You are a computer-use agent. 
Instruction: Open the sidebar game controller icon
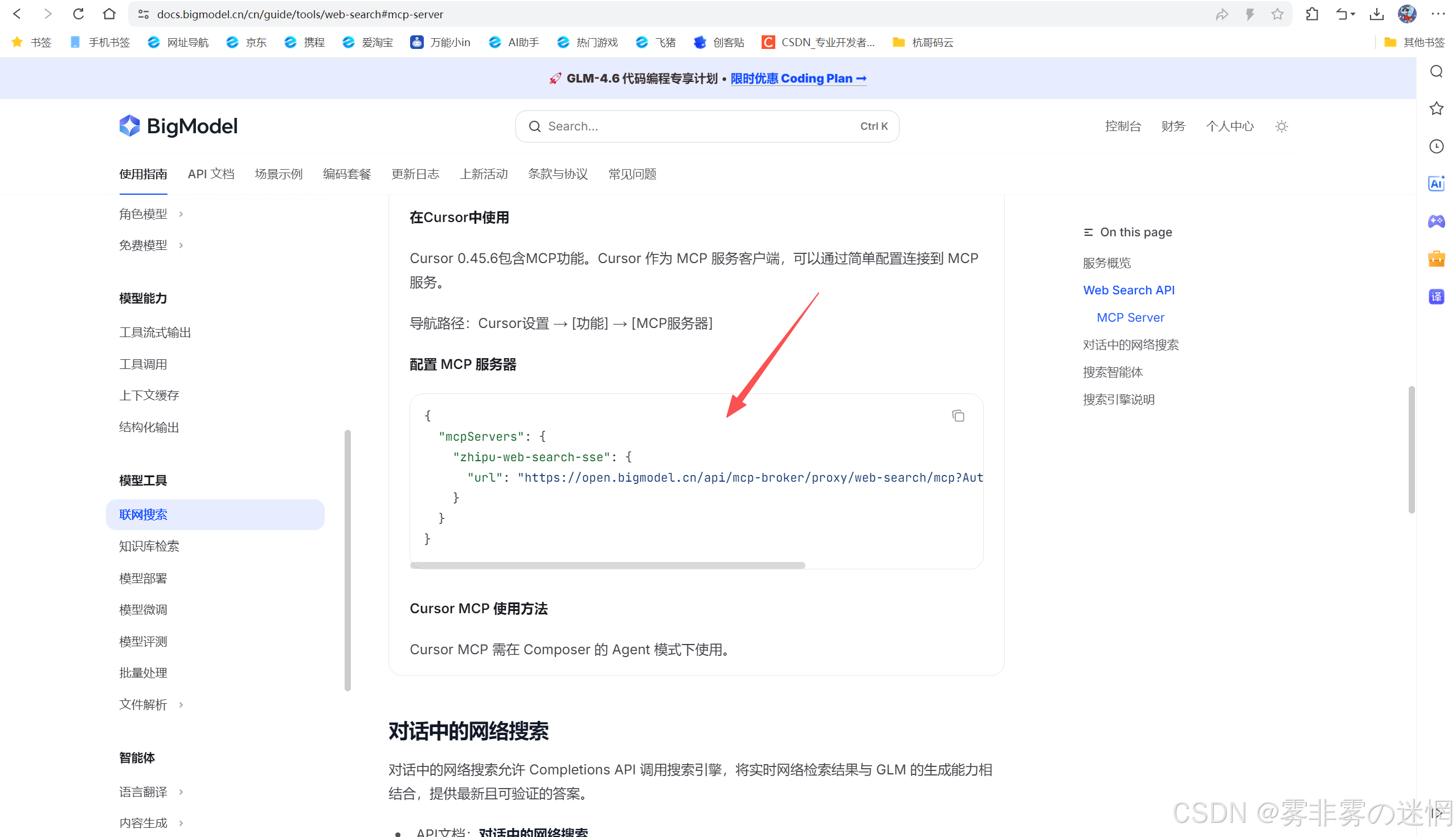coord(1436,221)
